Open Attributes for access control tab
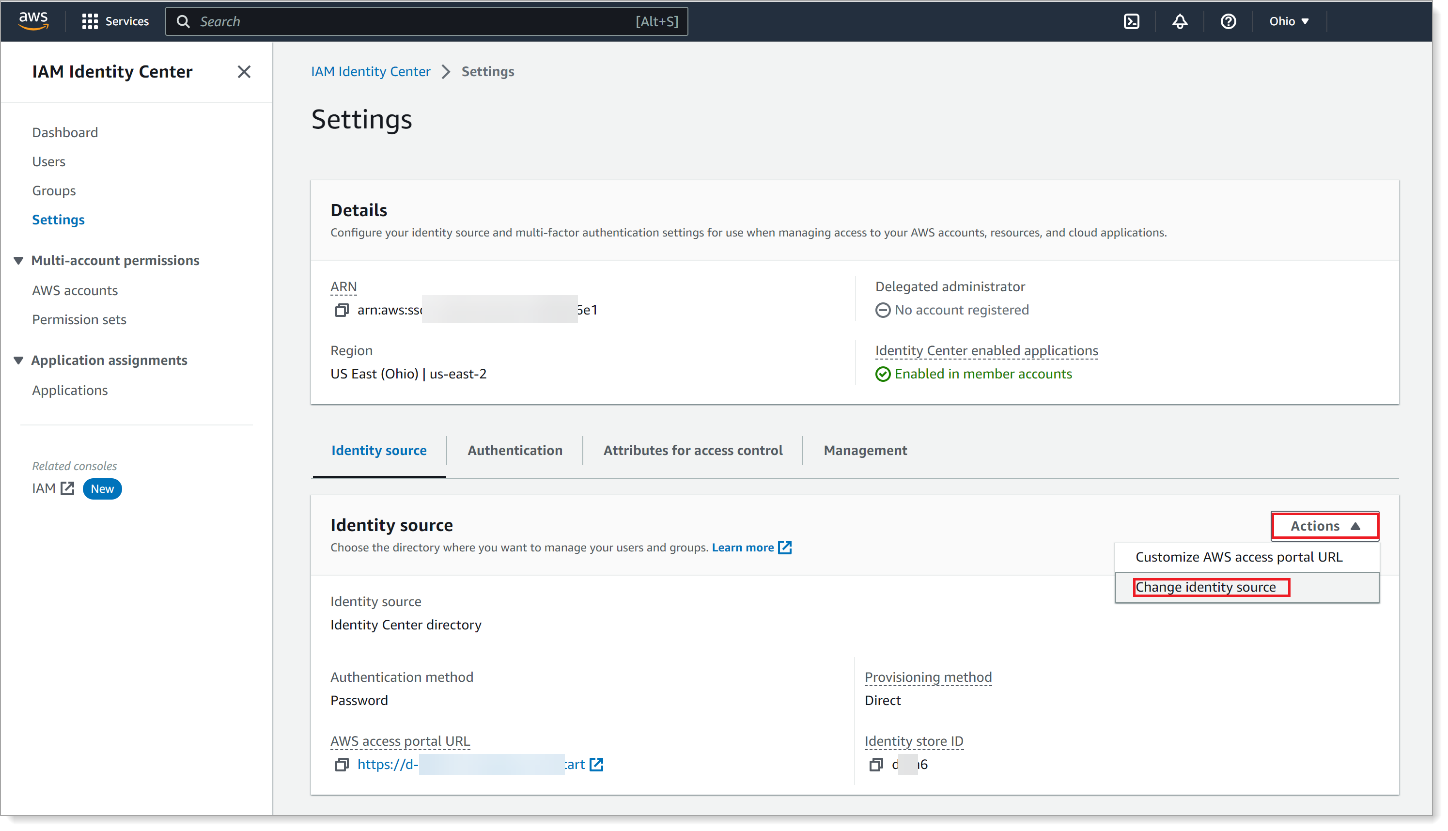Screen dimensions: 1448x831 (693, 450)
